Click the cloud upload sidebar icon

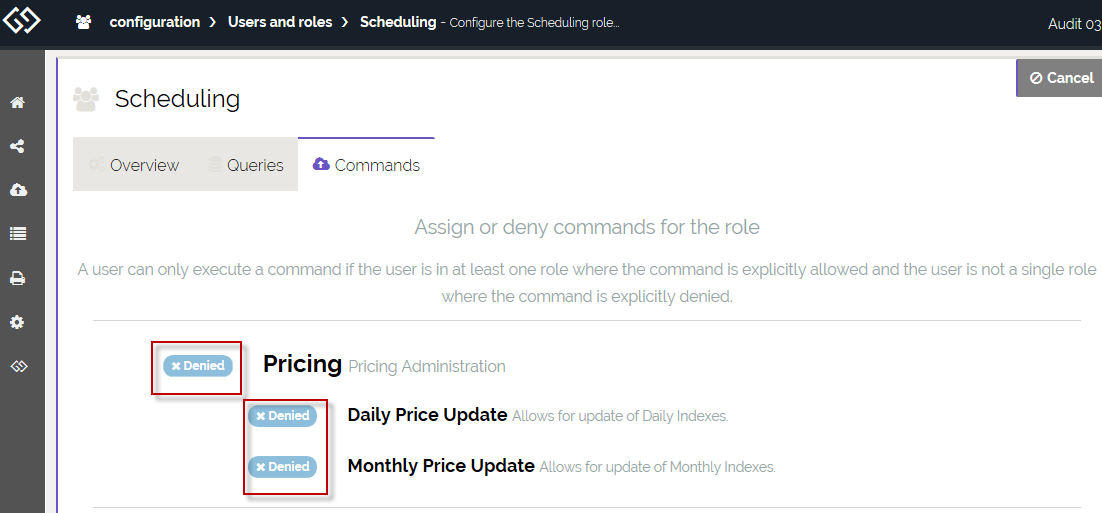pyautogui.click(x=17, y=190)
